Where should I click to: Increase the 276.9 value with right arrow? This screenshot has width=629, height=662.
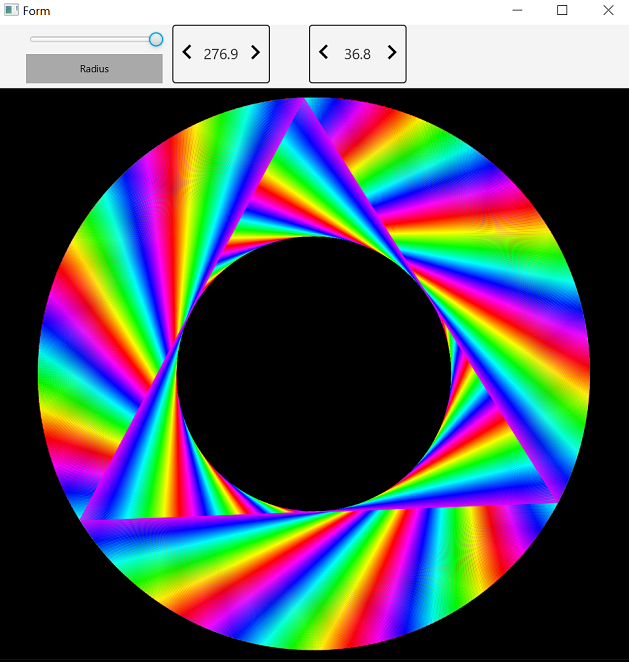click(255, 52)
